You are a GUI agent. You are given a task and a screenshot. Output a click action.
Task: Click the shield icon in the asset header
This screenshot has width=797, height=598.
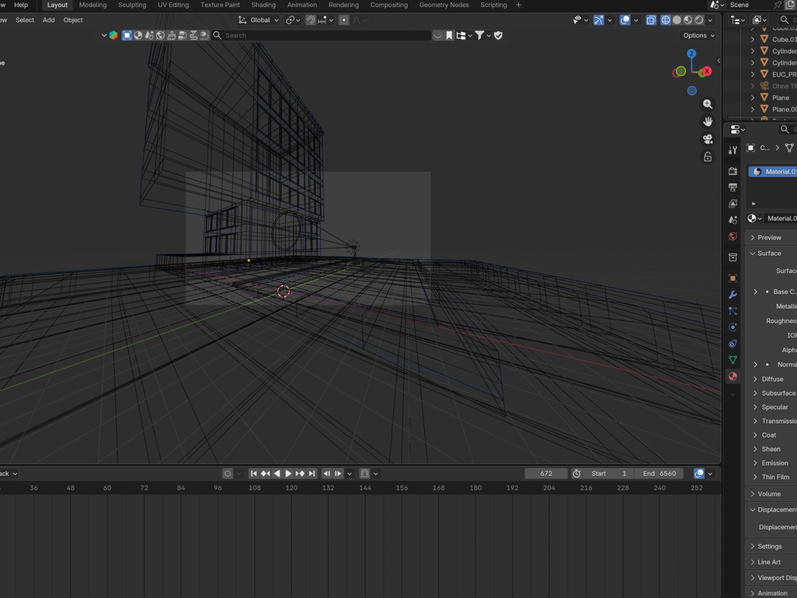click(x=498, y=36)
